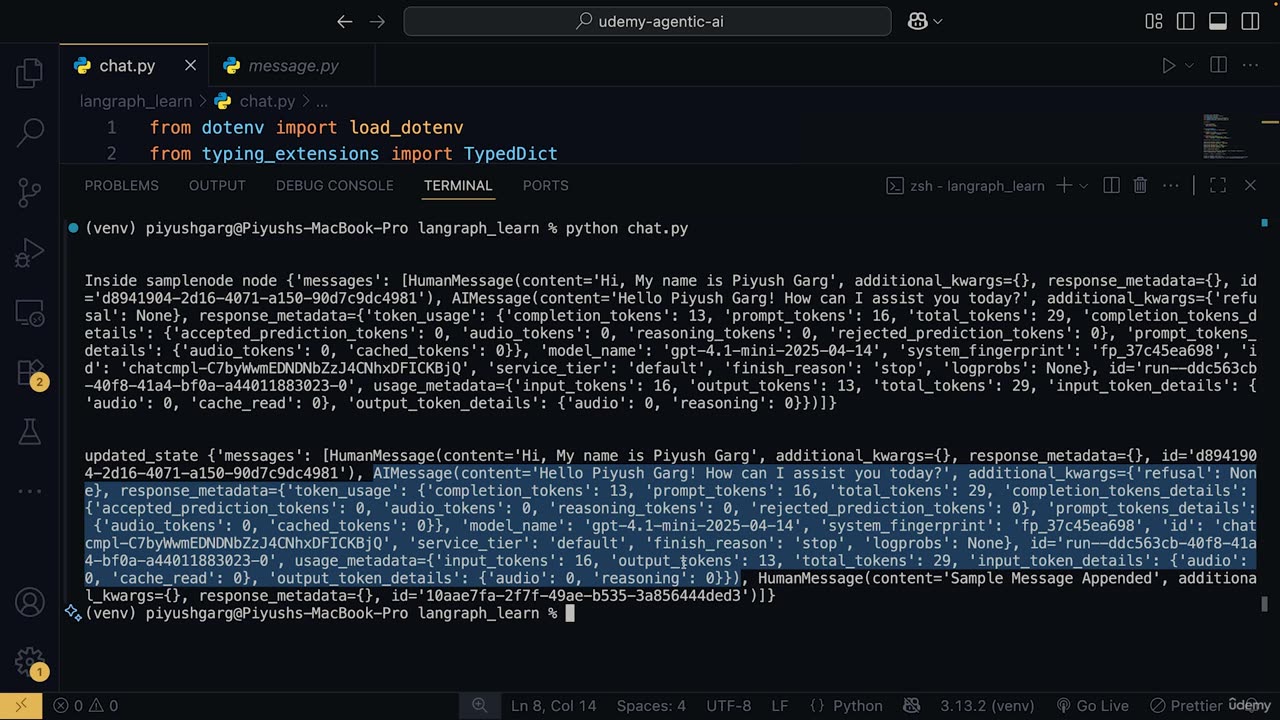Open the Explorer view in activity bar
This screenshot has width=1280, height=720.
tap(29, 72)
